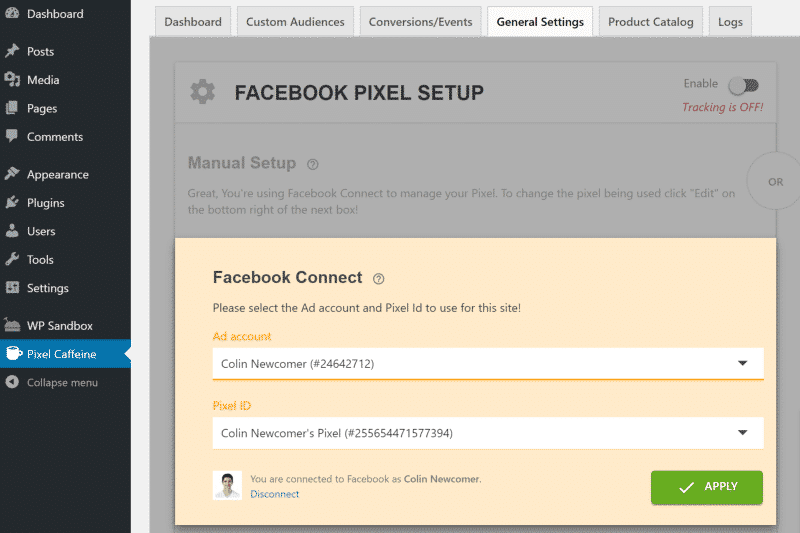
Task: Click the 'Ad account' field label
Action: pyautogui.click(x=242, y=337)
